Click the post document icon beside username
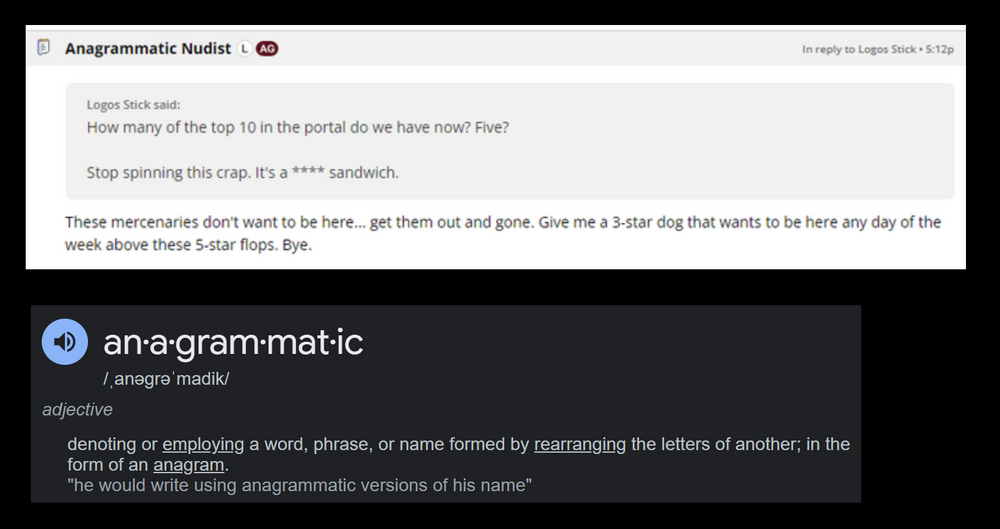 pos(43,48)
